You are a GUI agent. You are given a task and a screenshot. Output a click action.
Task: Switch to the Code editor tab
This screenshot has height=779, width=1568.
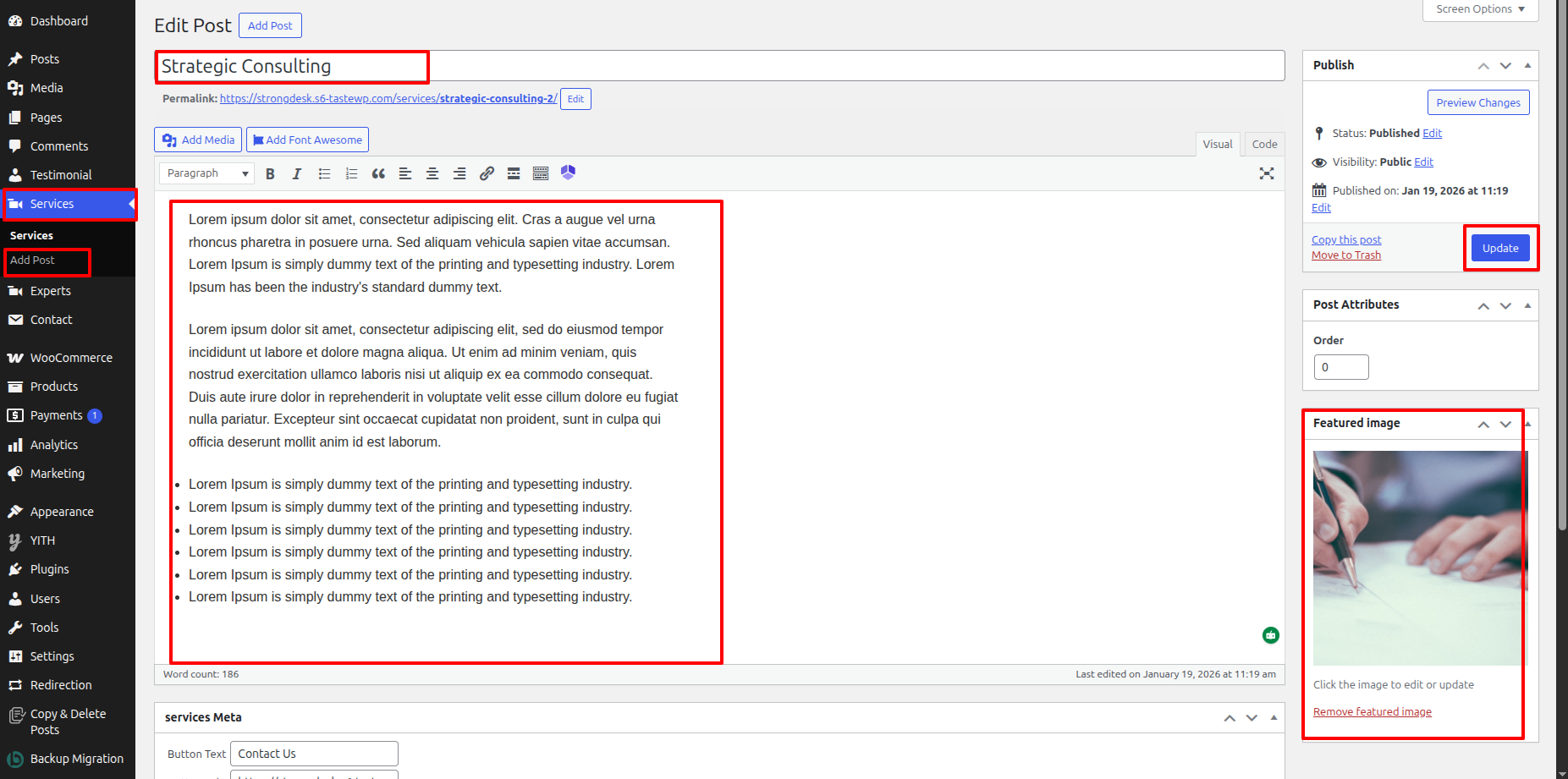[1264, 145]
